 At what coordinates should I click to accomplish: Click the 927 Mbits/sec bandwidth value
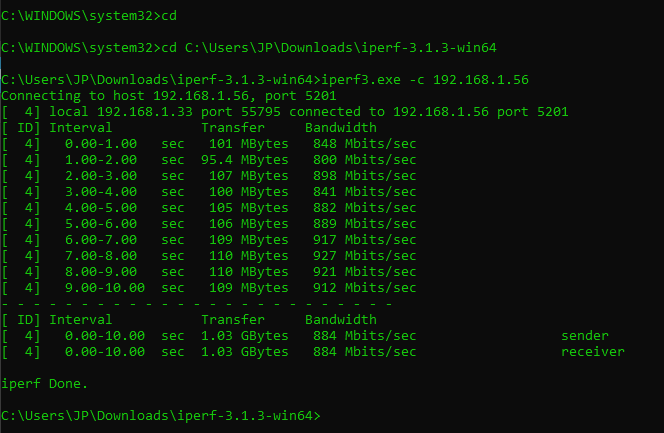[x=365, y=256]
